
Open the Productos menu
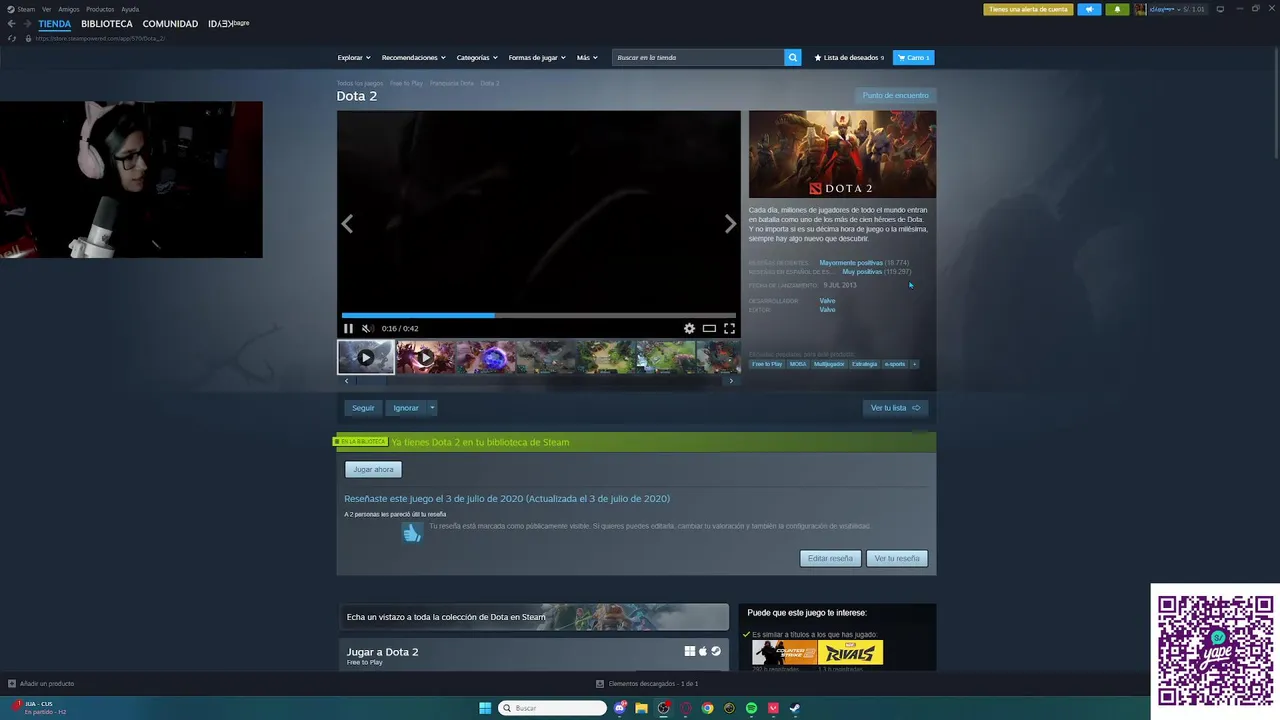click(x=100, y=9)
